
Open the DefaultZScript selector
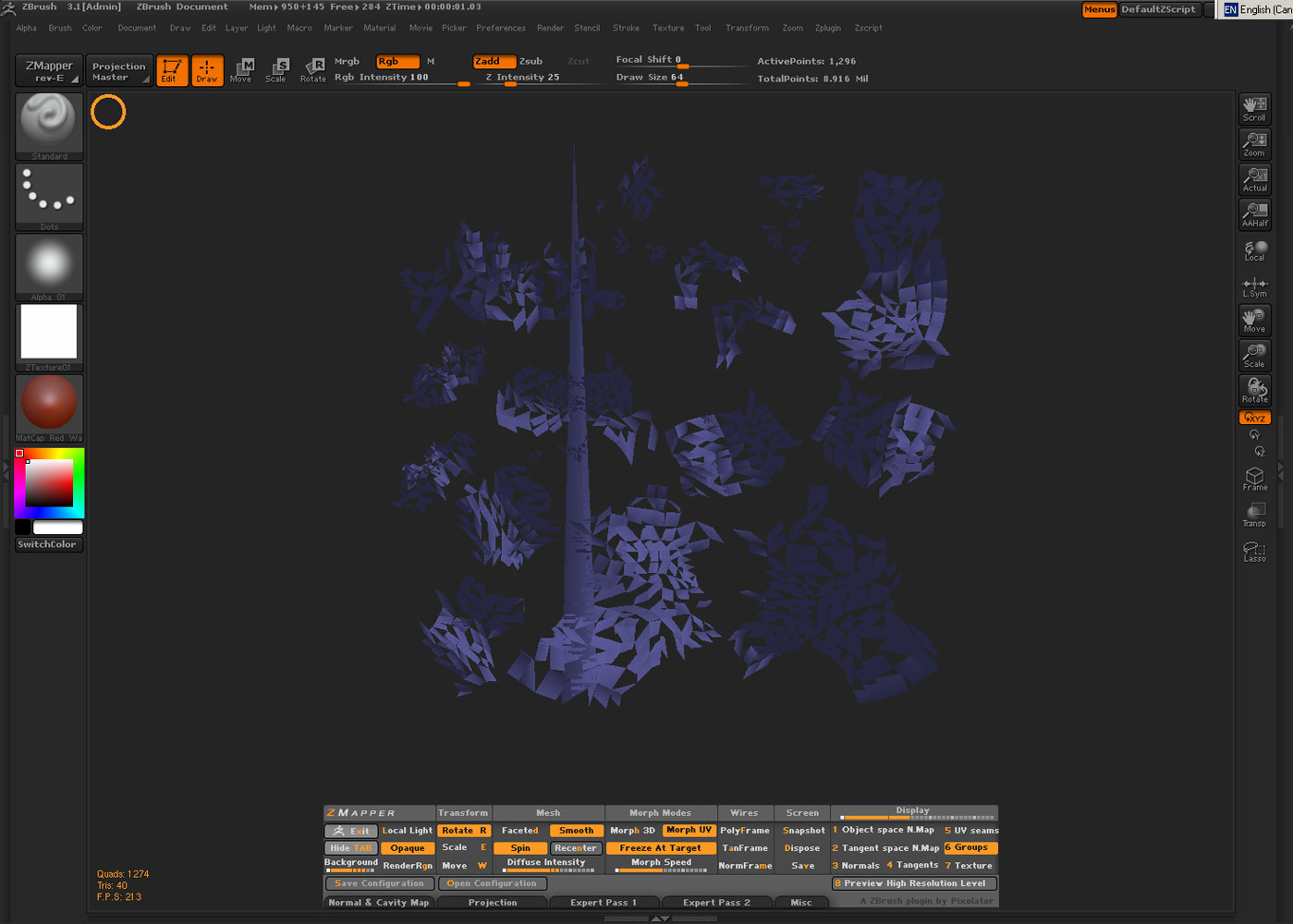coord(1160,8)
